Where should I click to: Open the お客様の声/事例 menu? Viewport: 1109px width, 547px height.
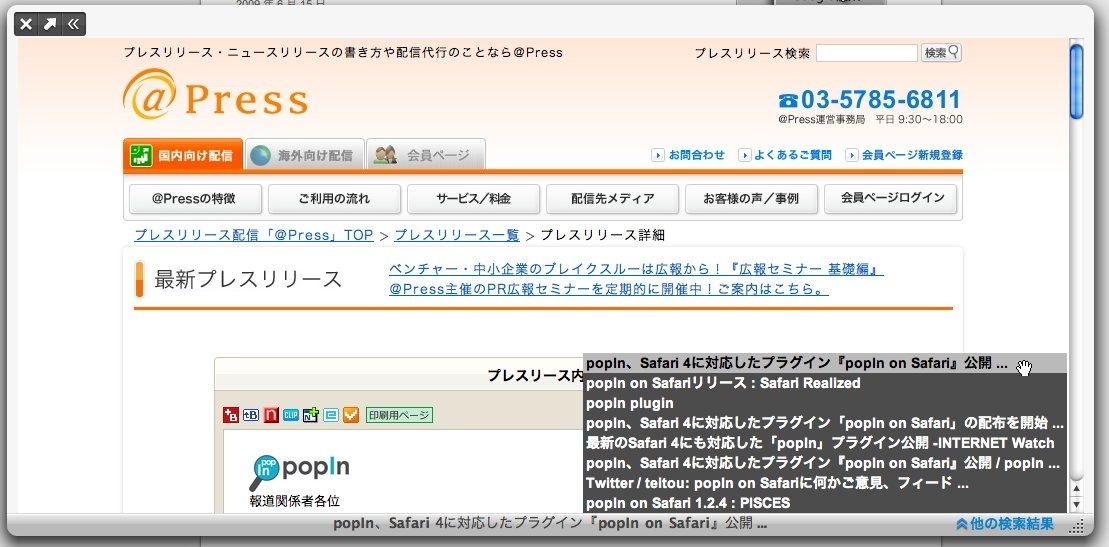pyautogui.click(x=751, y=199)
